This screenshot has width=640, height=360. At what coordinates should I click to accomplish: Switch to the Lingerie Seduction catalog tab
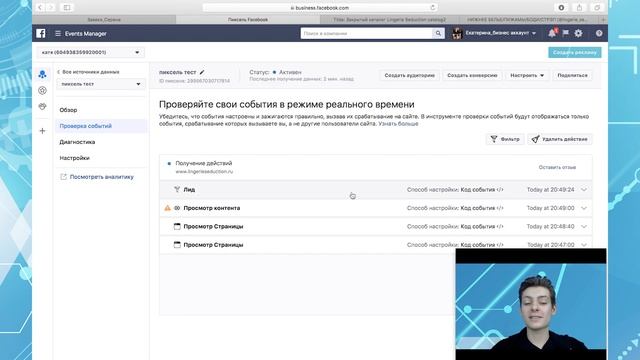tap(389, 19)
